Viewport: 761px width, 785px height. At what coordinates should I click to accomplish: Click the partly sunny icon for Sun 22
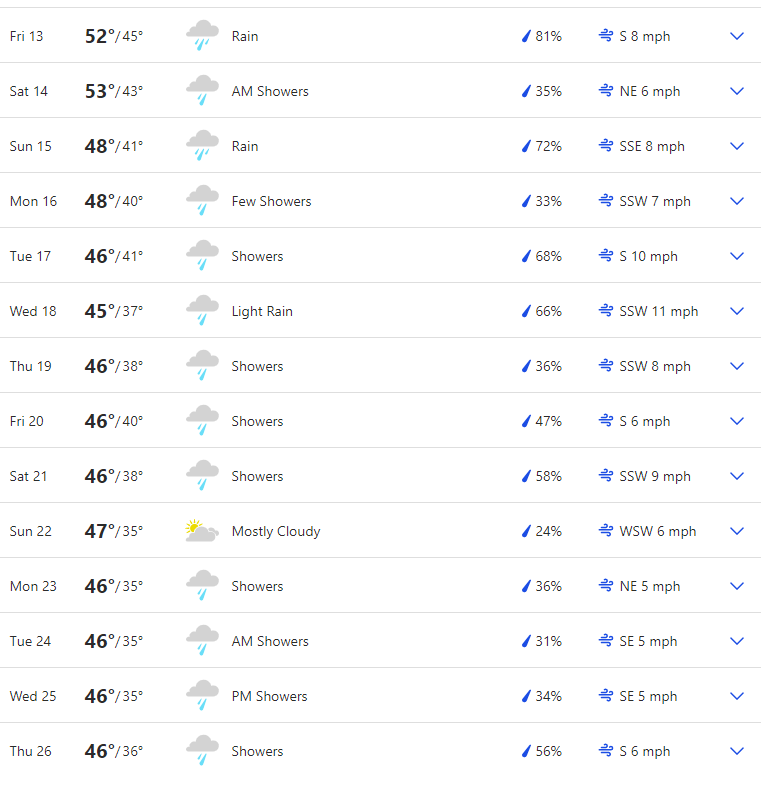point(202,531)
